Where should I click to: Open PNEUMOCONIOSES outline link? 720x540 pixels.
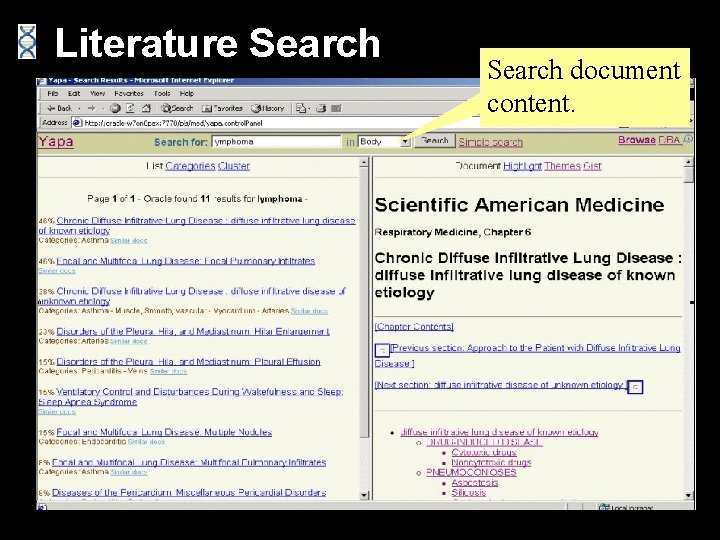coord(472,472)
